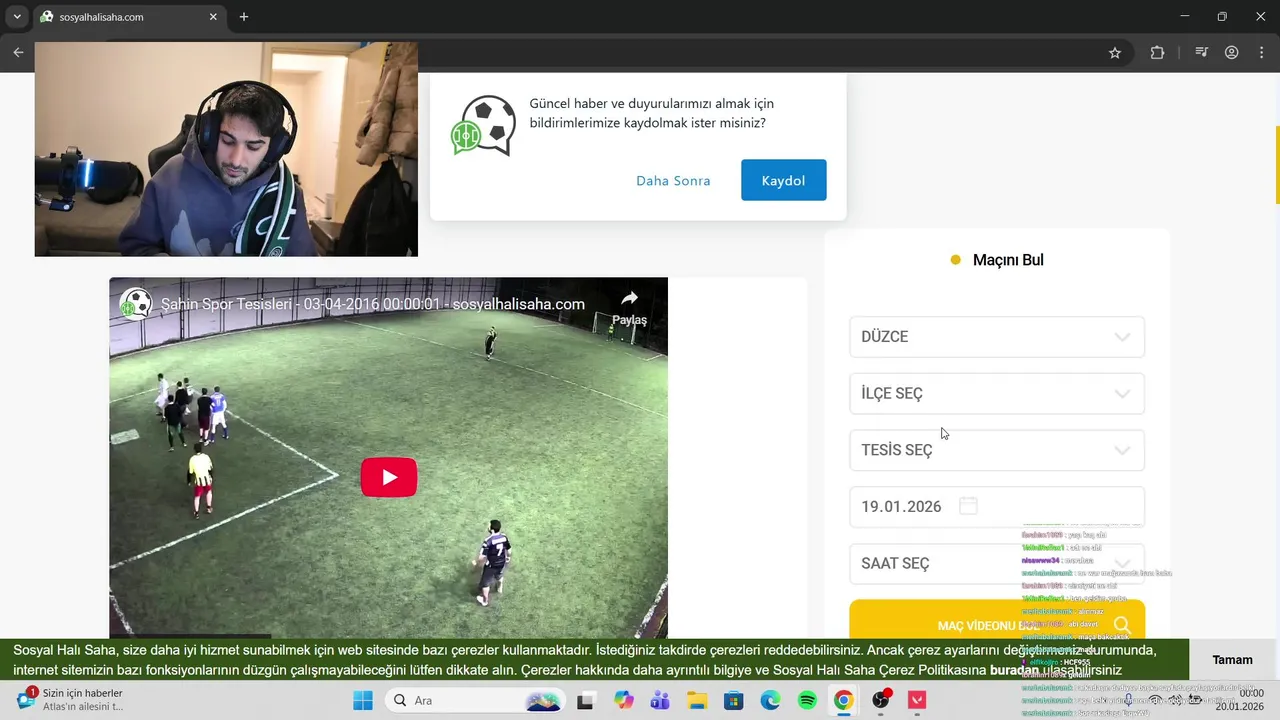Click the Paylaş share arrow on video

629,307
